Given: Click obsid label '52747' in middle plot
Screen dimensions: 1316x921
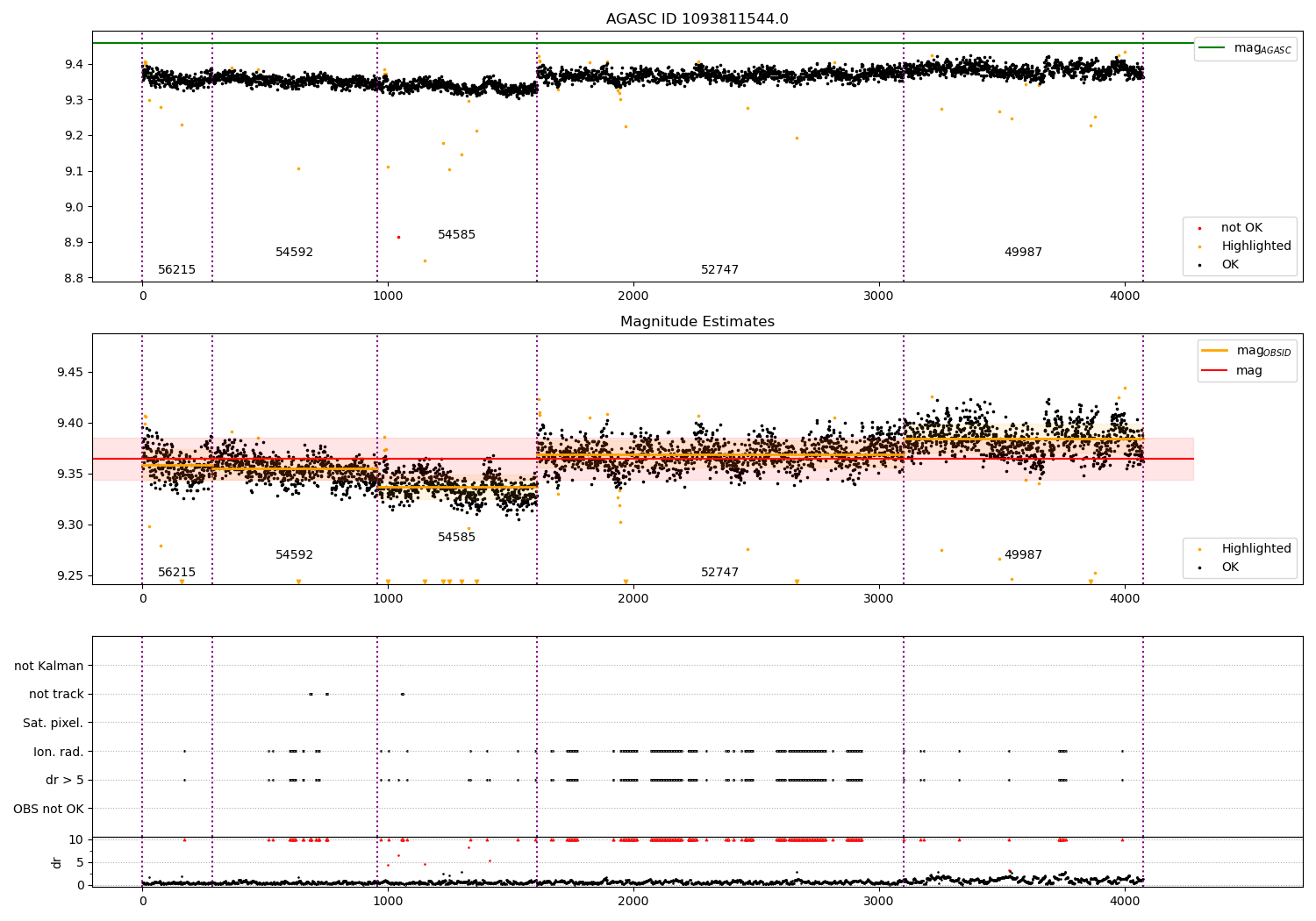Looking at the screenshot, I should [x=720, y=573].
